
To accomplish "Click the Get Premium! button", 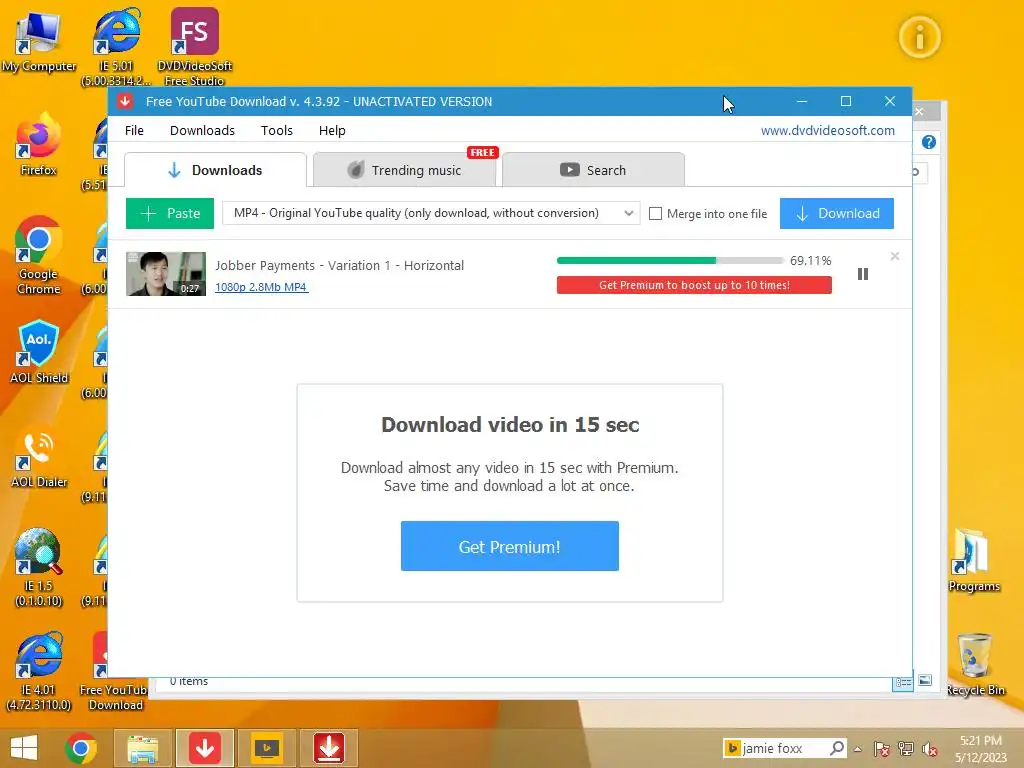I will point(509,546).
